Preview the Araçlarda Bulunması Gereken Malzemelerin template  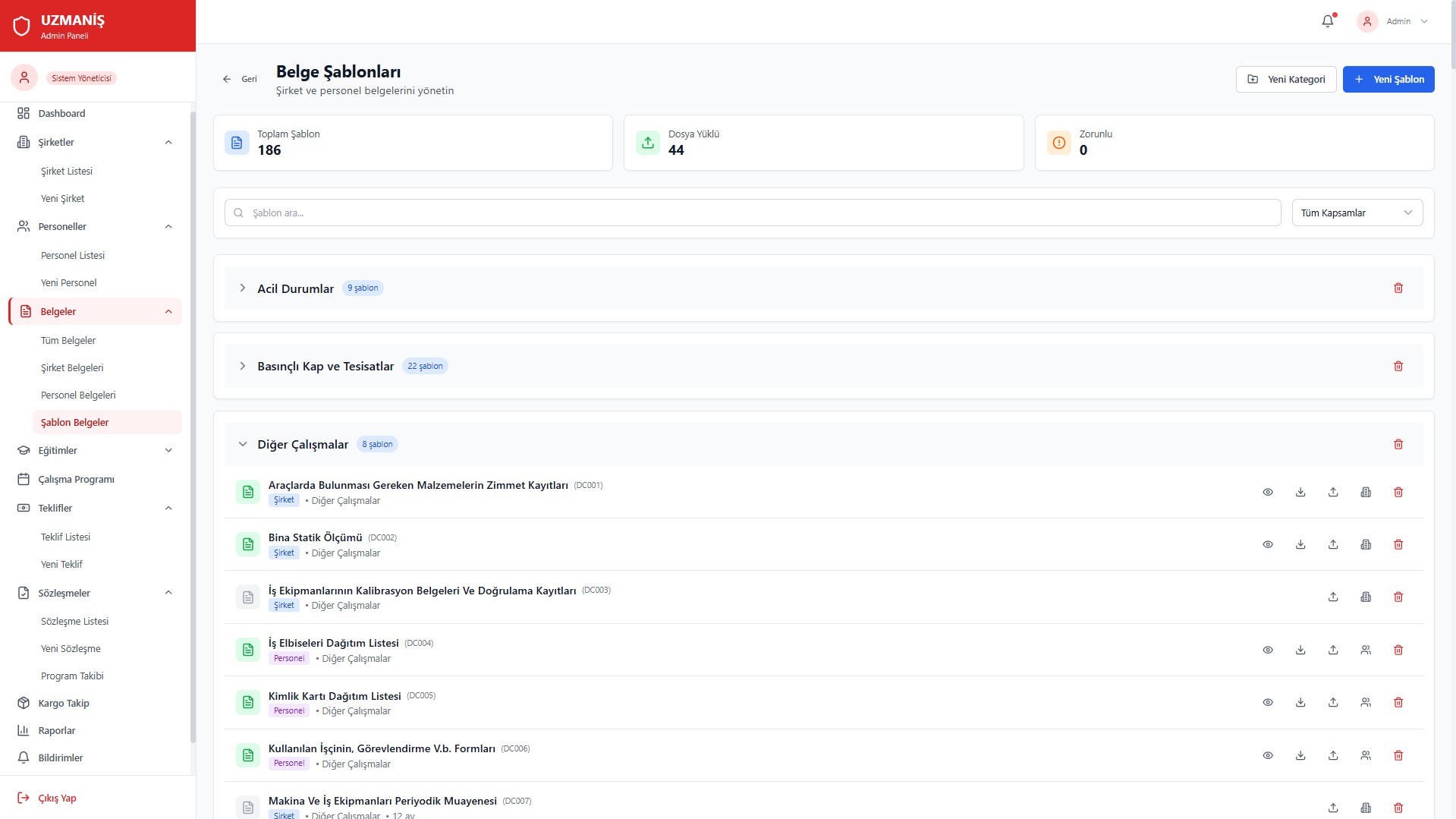[x=1267, y=493]
